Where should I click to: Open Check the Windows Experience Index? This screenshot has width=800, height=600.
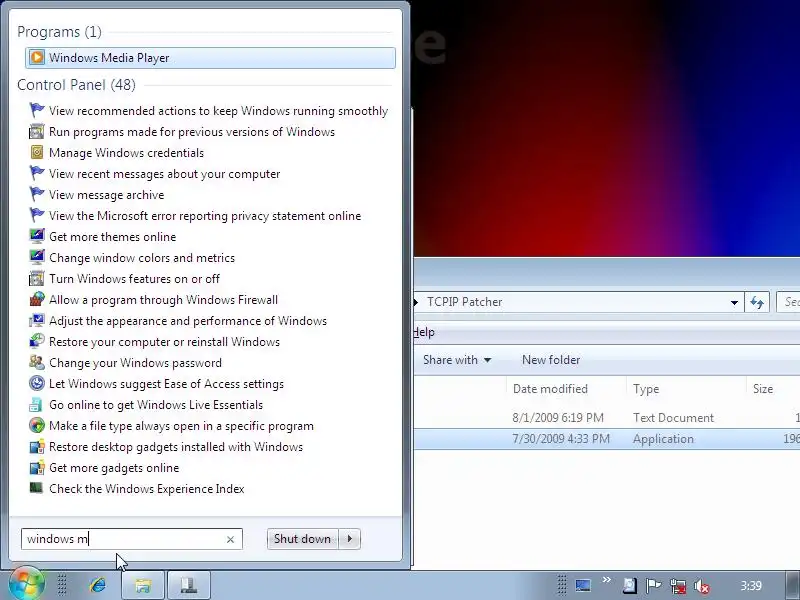click(146, 489)
